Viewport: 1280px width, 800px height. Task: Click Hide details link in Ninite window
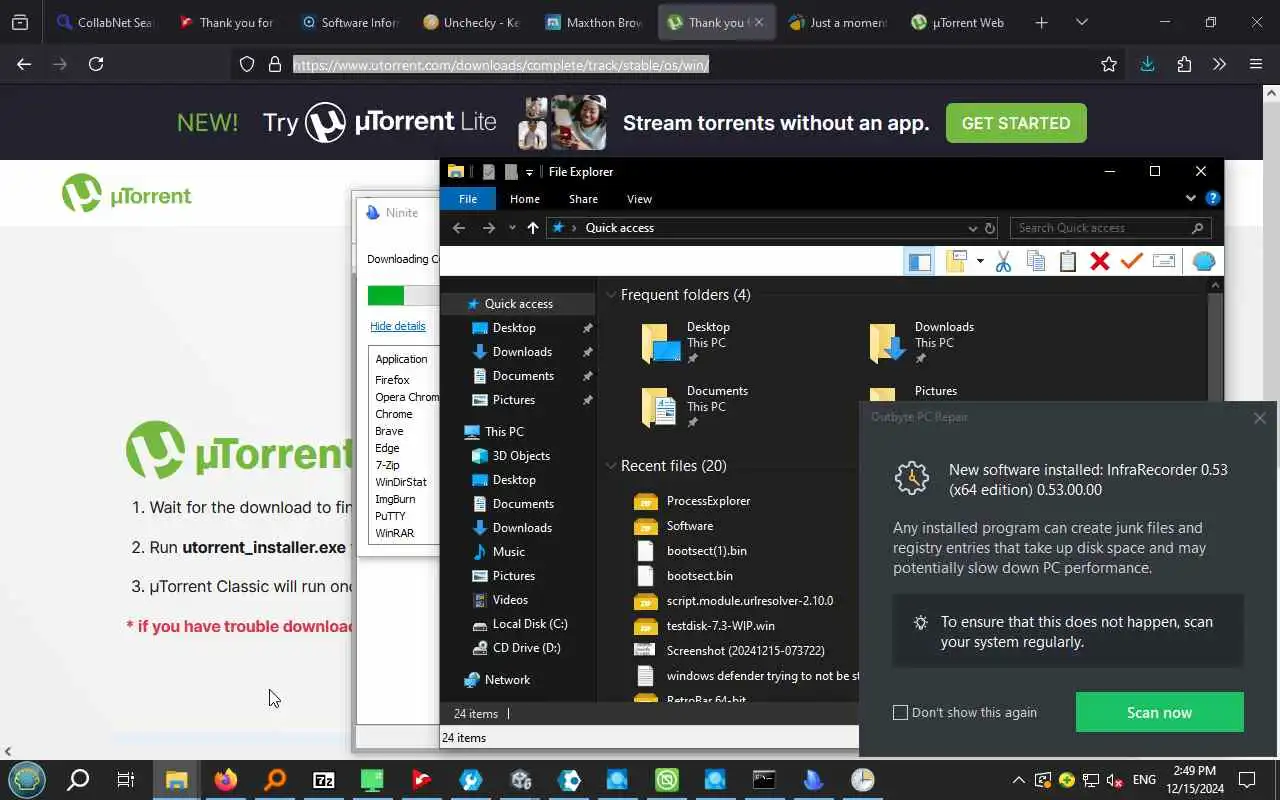398,326
